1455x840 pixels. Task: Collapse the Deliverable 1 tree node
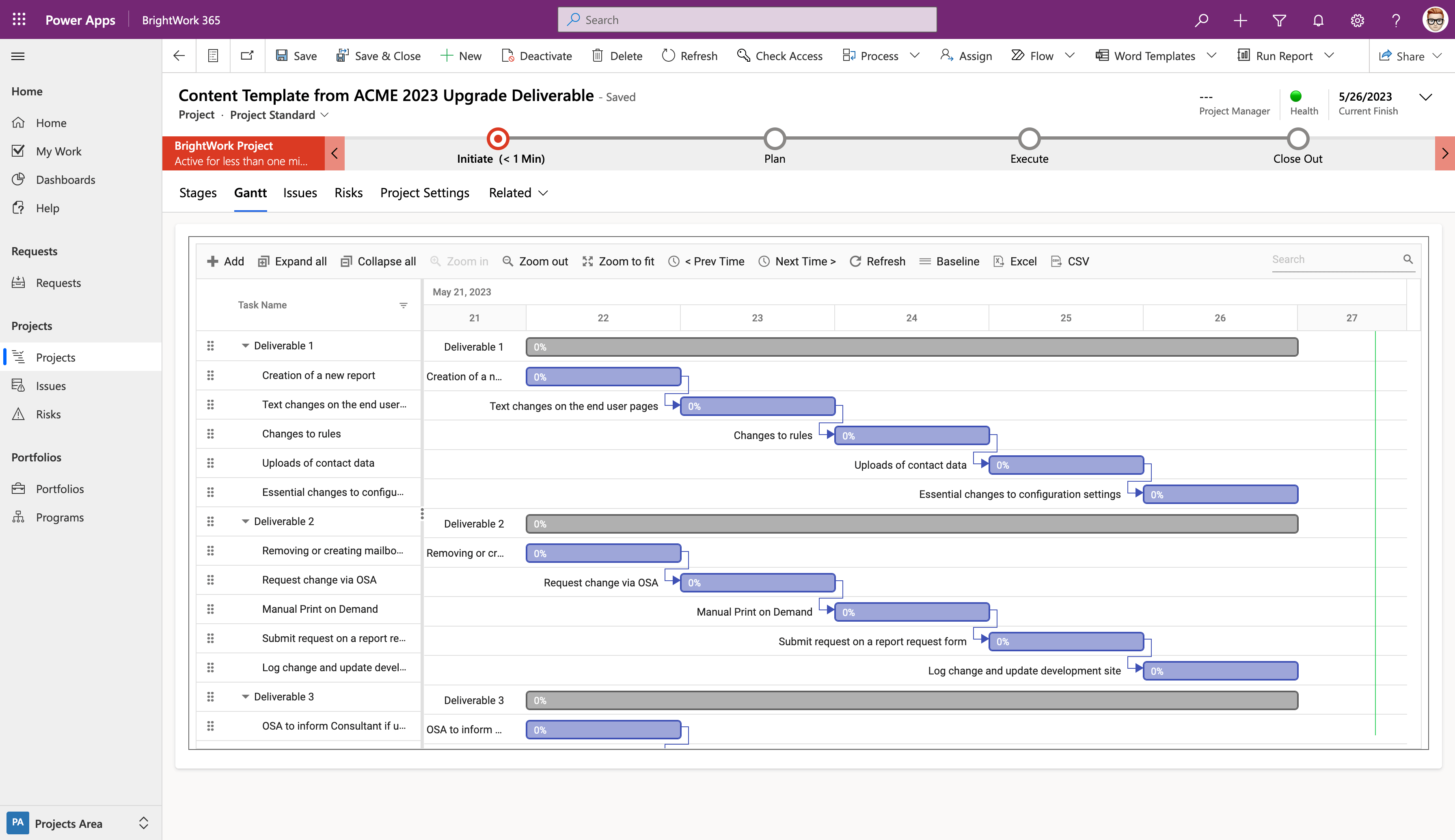tap(245, 346)
